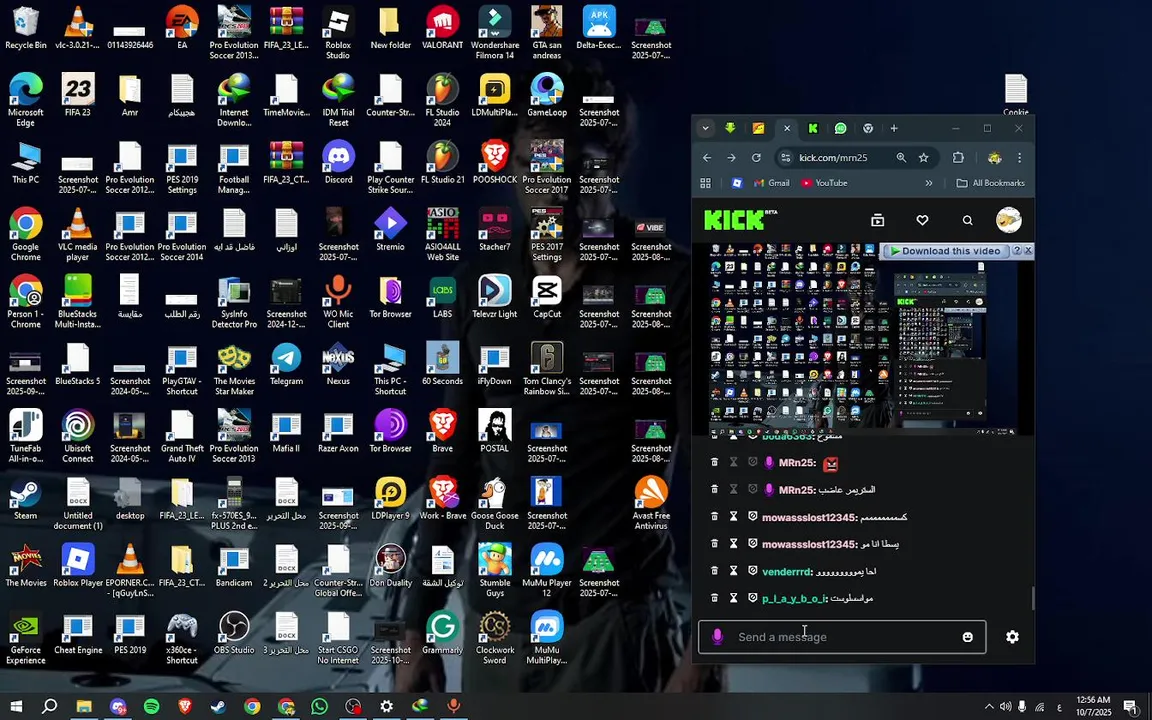Click the heart following icon on Kick
Screen dimensions: 1152x720
(922, 220)
